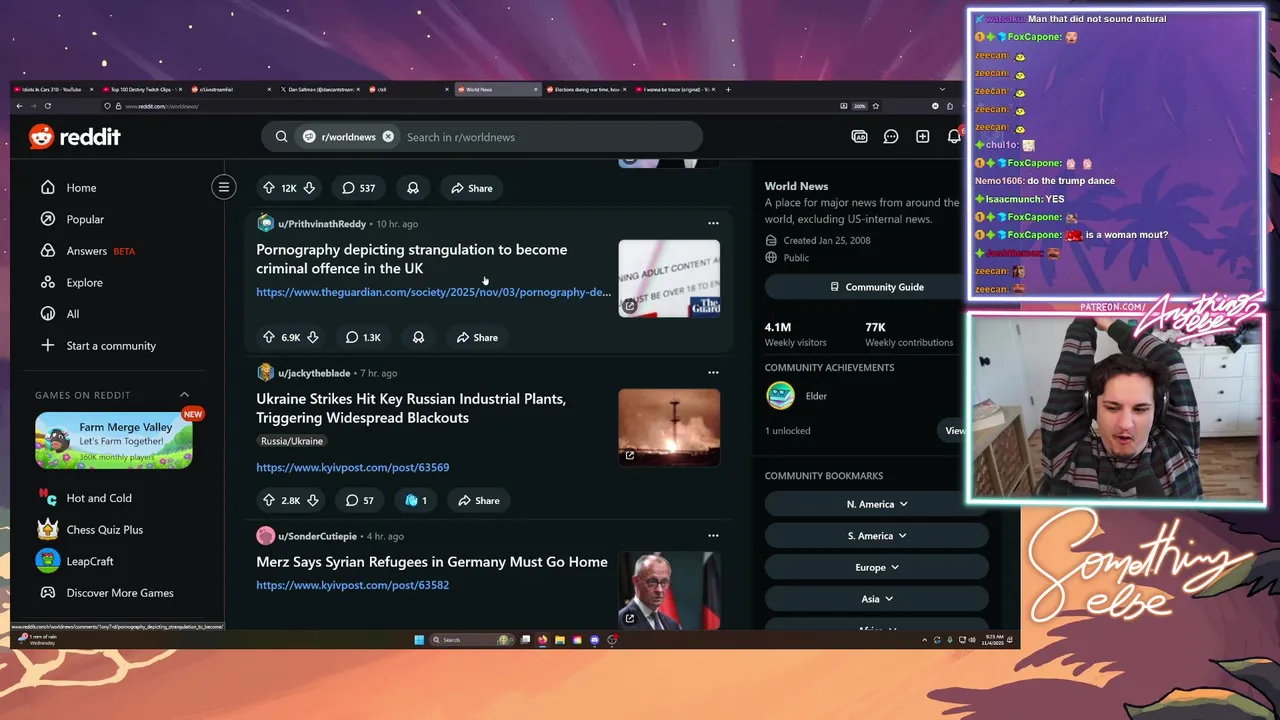Viewport: 1280px width, 720px height.
Task: Open the Merz Says Syrian Refugees post
Action: [x=432, y=562]
